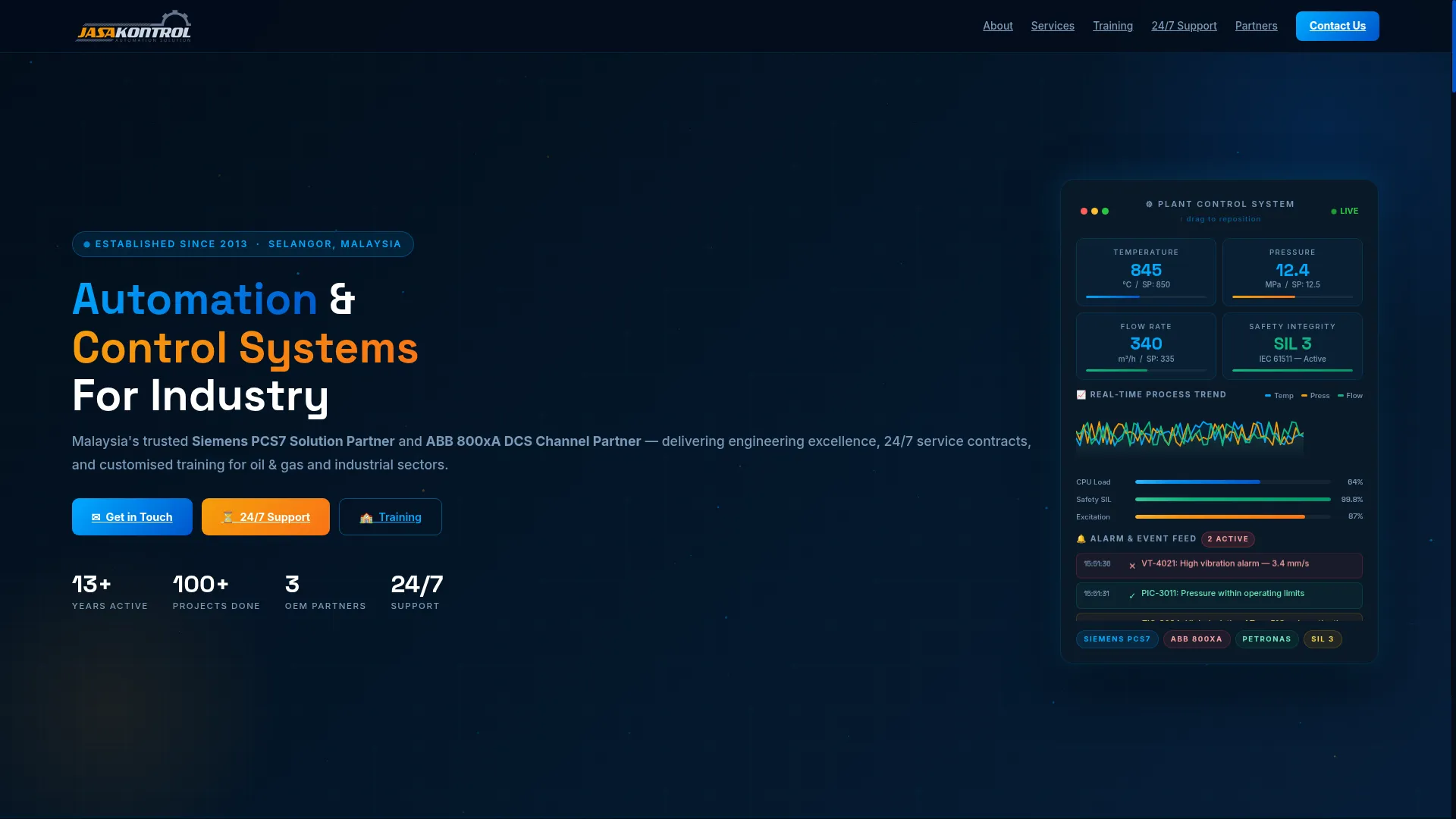This screenshot has height=819, width=1456.
Task: Click the '3 OEM Partners' statistic
Action: coord(325,591)
